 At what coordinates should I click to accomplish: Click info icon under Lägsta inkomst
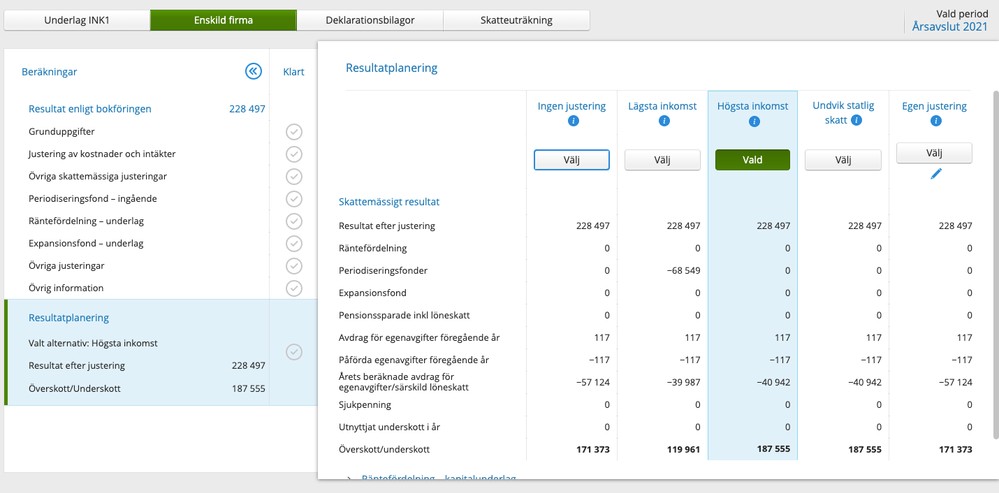click(x=662, y=122)
